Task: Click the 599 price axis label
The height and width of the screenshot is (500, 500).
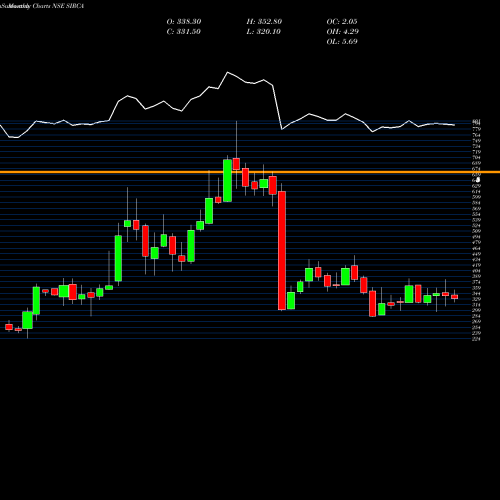Action: click(476, 197)
